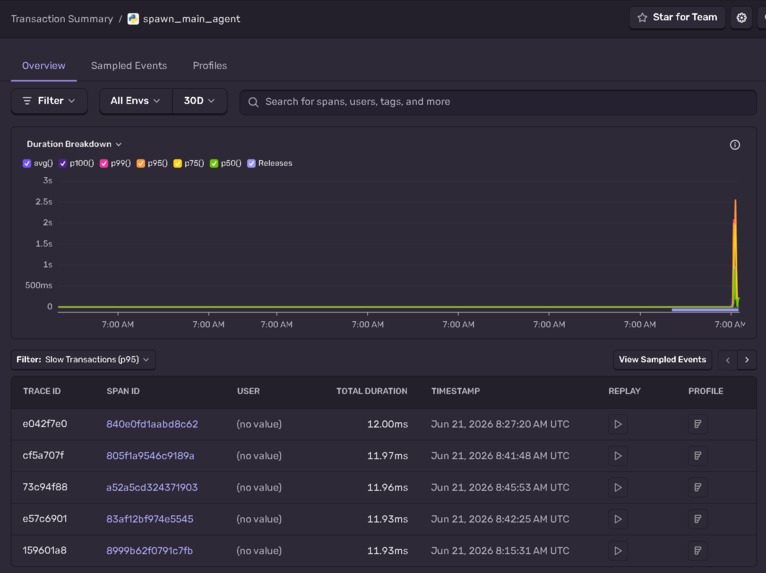Click the PROFILE column header

tap(705, 391)
